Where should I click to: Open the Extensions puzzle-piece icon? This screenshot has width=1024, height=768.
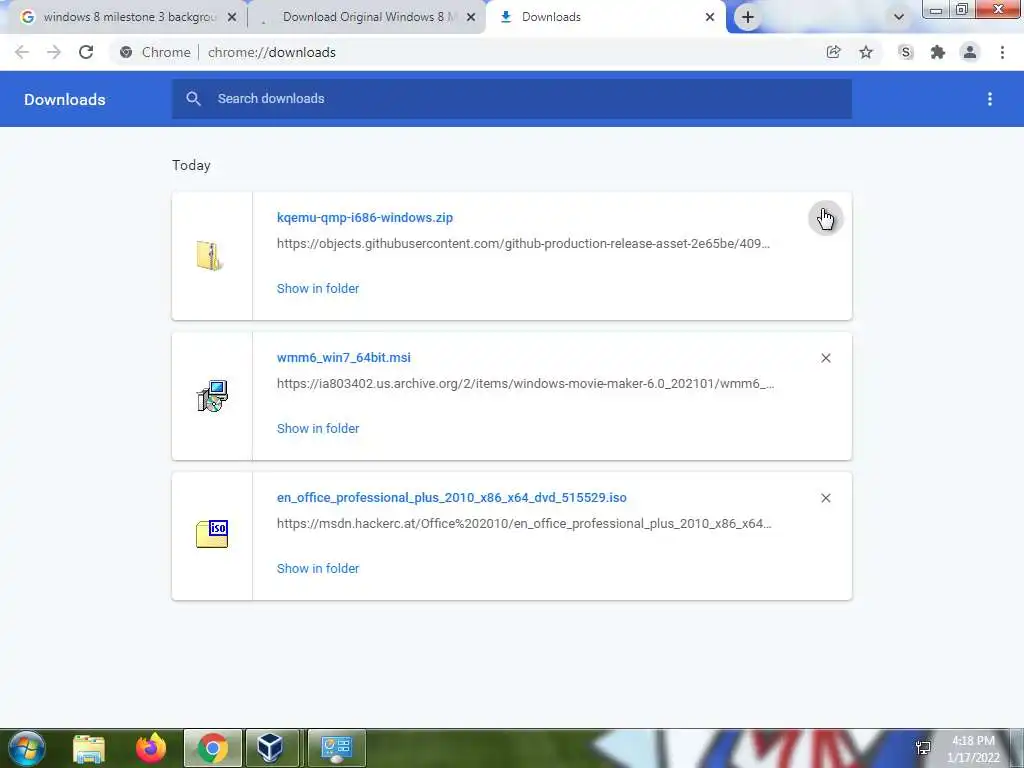[x=938, y=52]
